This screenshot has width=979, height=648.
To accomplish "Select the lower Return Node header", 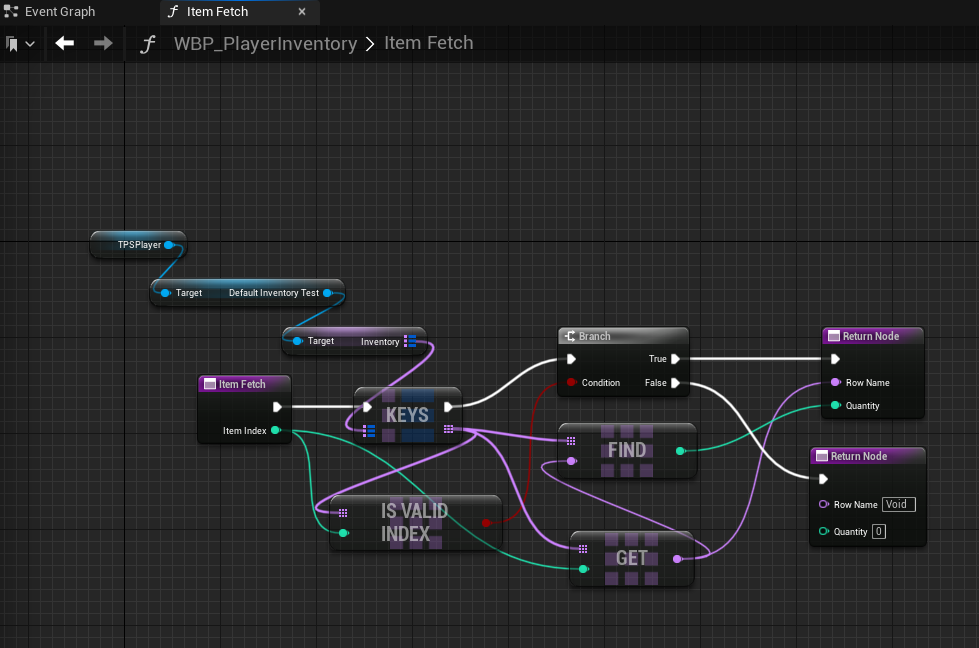I will pos(867,456).
